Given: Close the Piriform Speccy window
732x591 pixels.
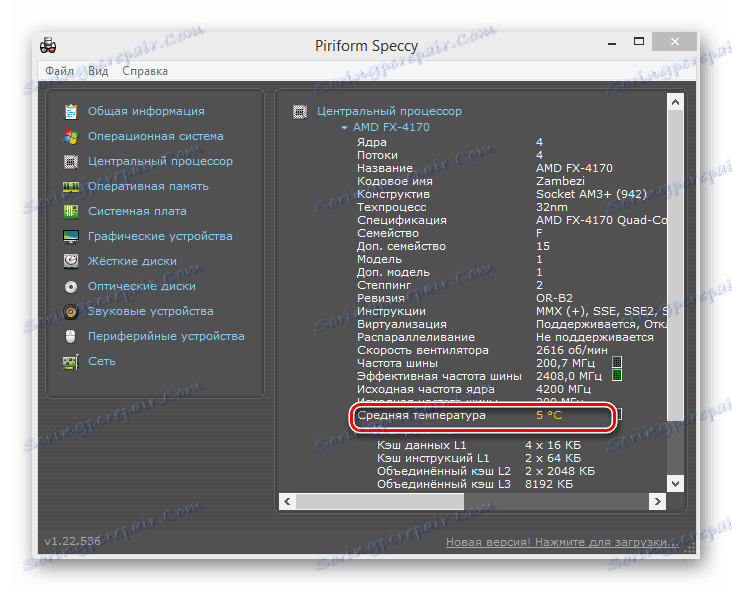Looking at the screenshot, I should (x=675, y=42).
